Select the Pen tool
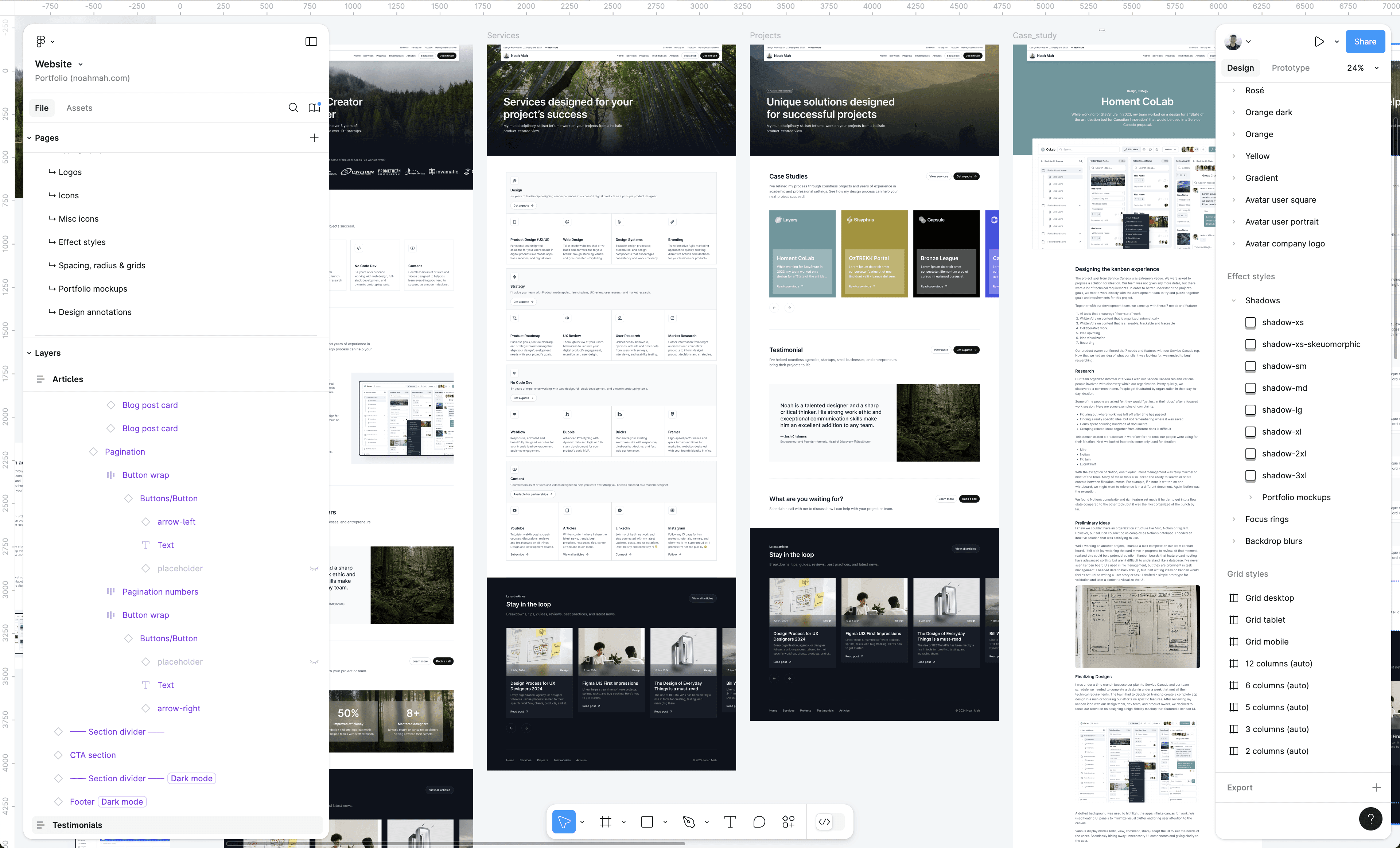This screenshot has height=848, width=1400. [x=689, y=821]
